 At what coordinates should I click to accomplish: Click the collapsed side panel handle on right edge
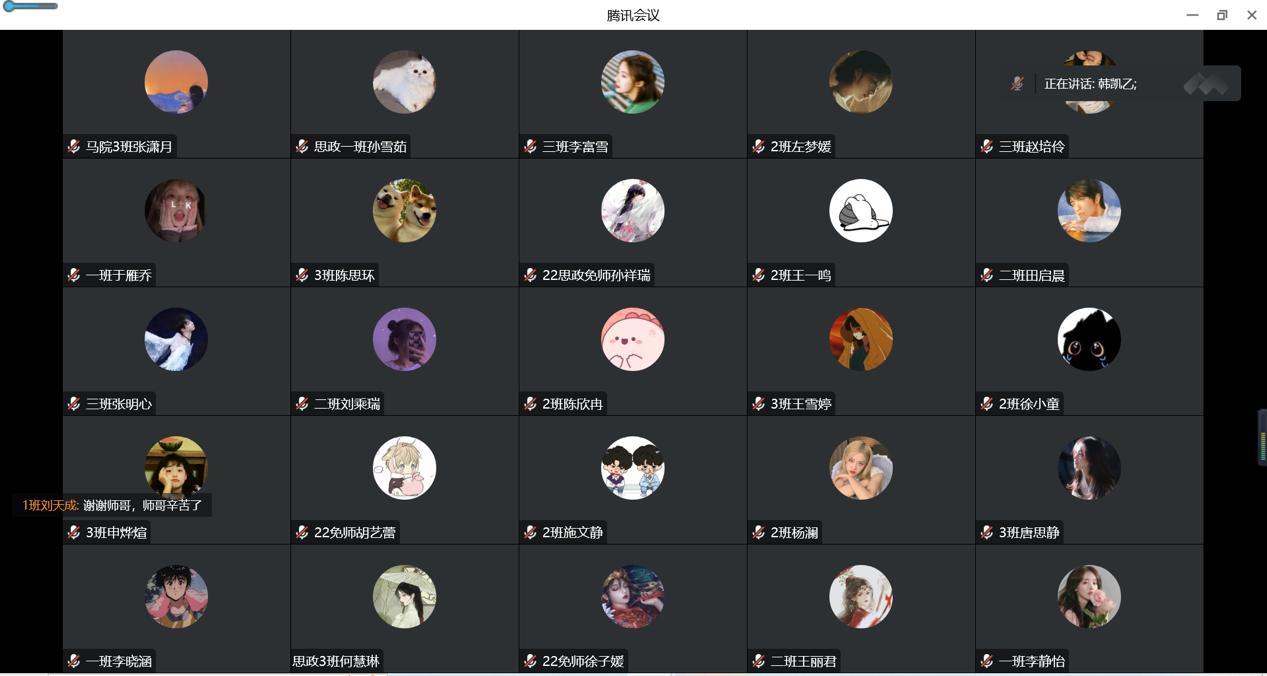(1262, 437)
